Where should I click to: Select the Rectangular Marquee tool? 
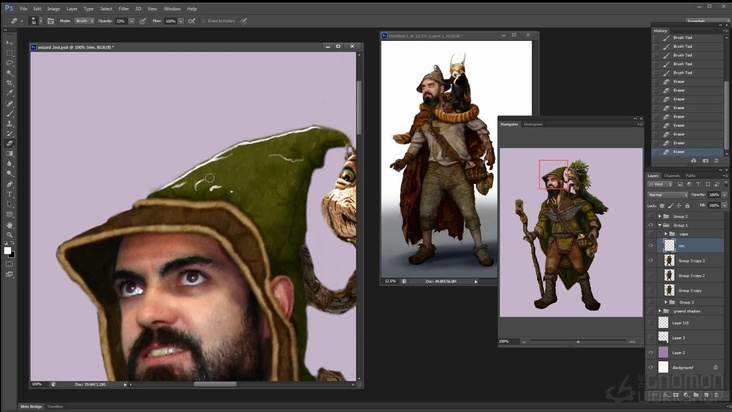(9, 53)
